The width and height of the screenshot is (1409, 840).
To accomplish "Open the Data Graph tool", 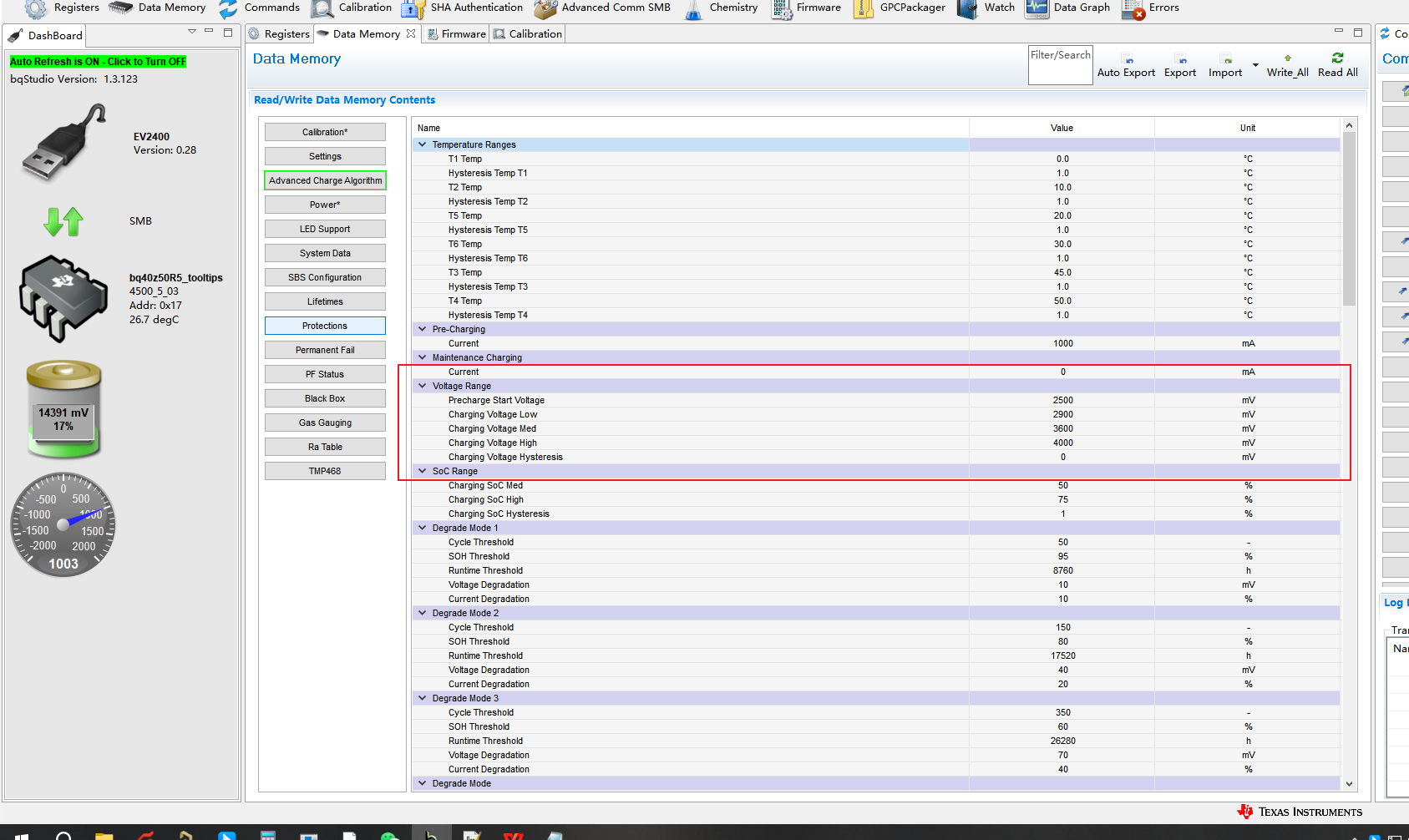I will tap(1067, 8).
